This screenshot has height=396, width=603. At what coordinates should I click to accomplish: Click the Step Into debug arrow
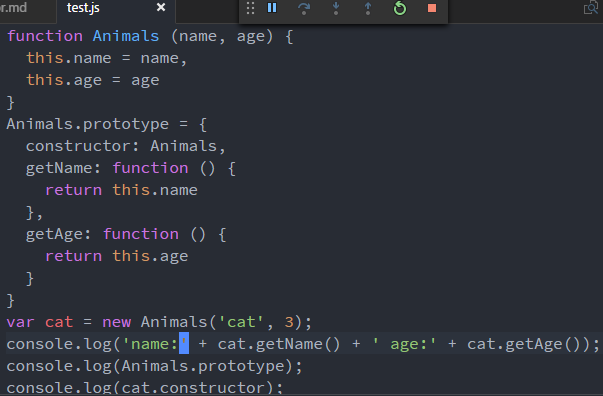[x=336, y=8]
